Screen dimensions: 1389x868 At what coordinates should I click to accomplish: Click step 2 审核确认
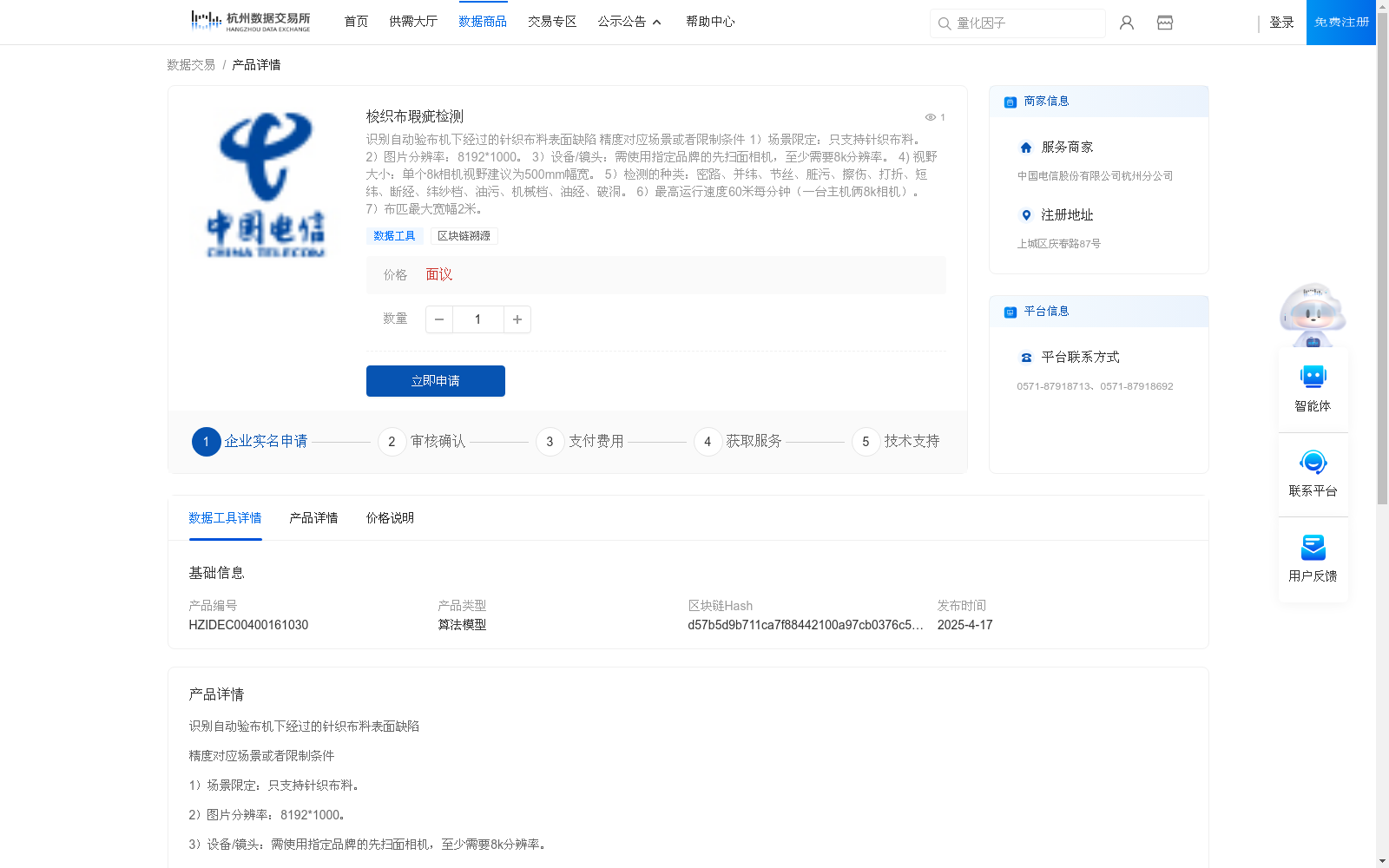[422, 442]
